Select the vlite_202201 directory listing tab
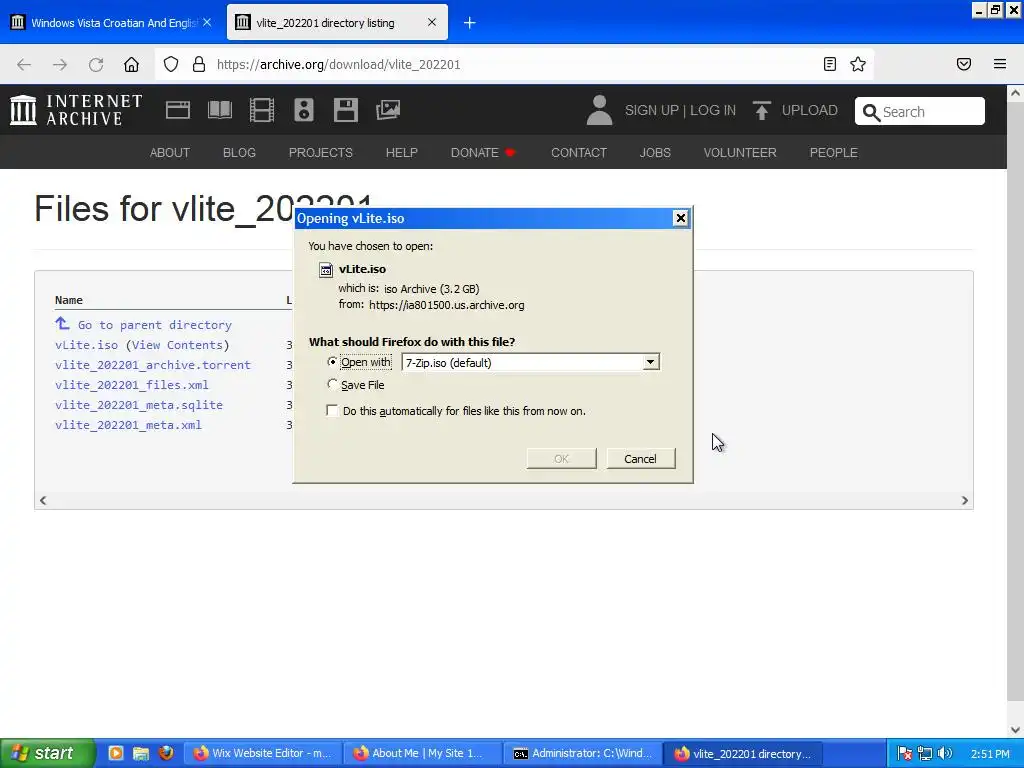 click(337, 23)
